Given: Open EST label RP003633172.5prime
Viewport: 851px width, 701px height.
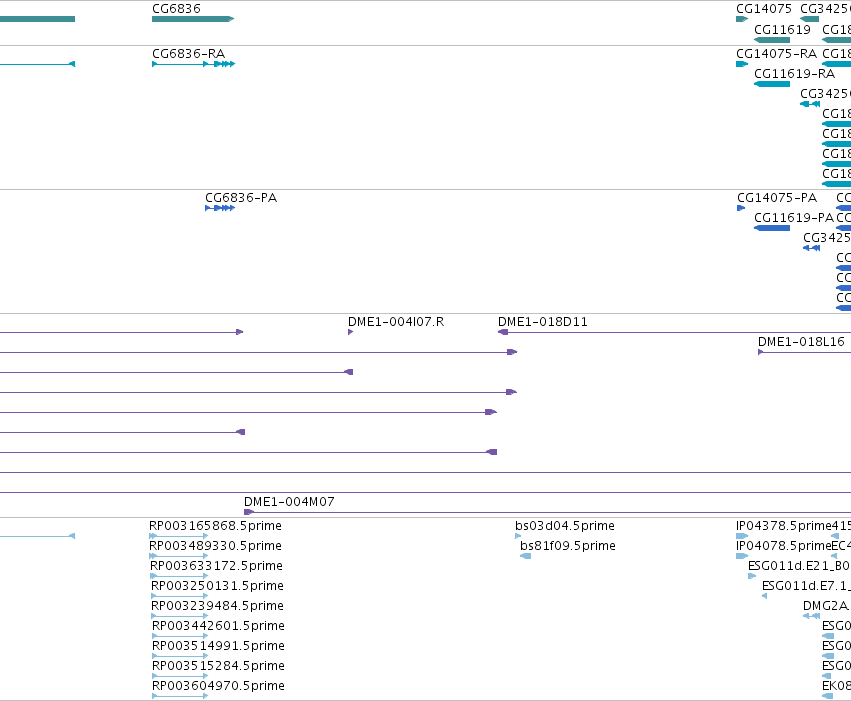Looking at the screenshot, I should click(217, 566).
